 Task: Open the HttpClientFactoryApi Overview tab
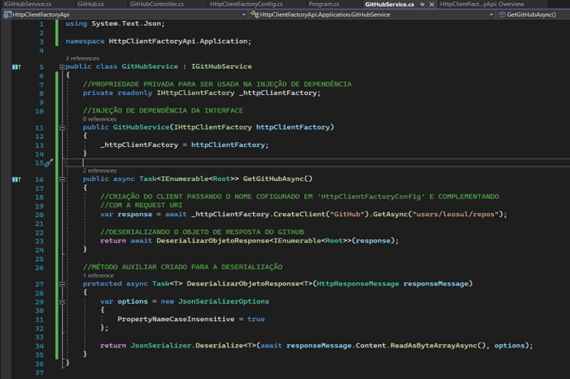482,4
